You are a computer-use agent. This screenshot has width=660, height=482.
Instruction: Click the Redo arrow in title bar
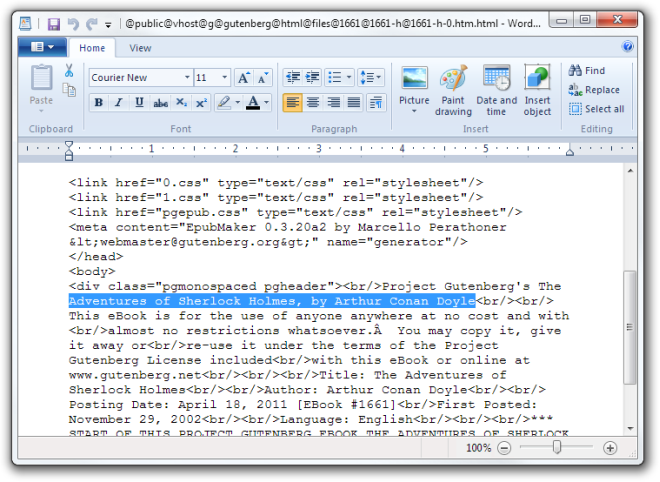(91, 24)
